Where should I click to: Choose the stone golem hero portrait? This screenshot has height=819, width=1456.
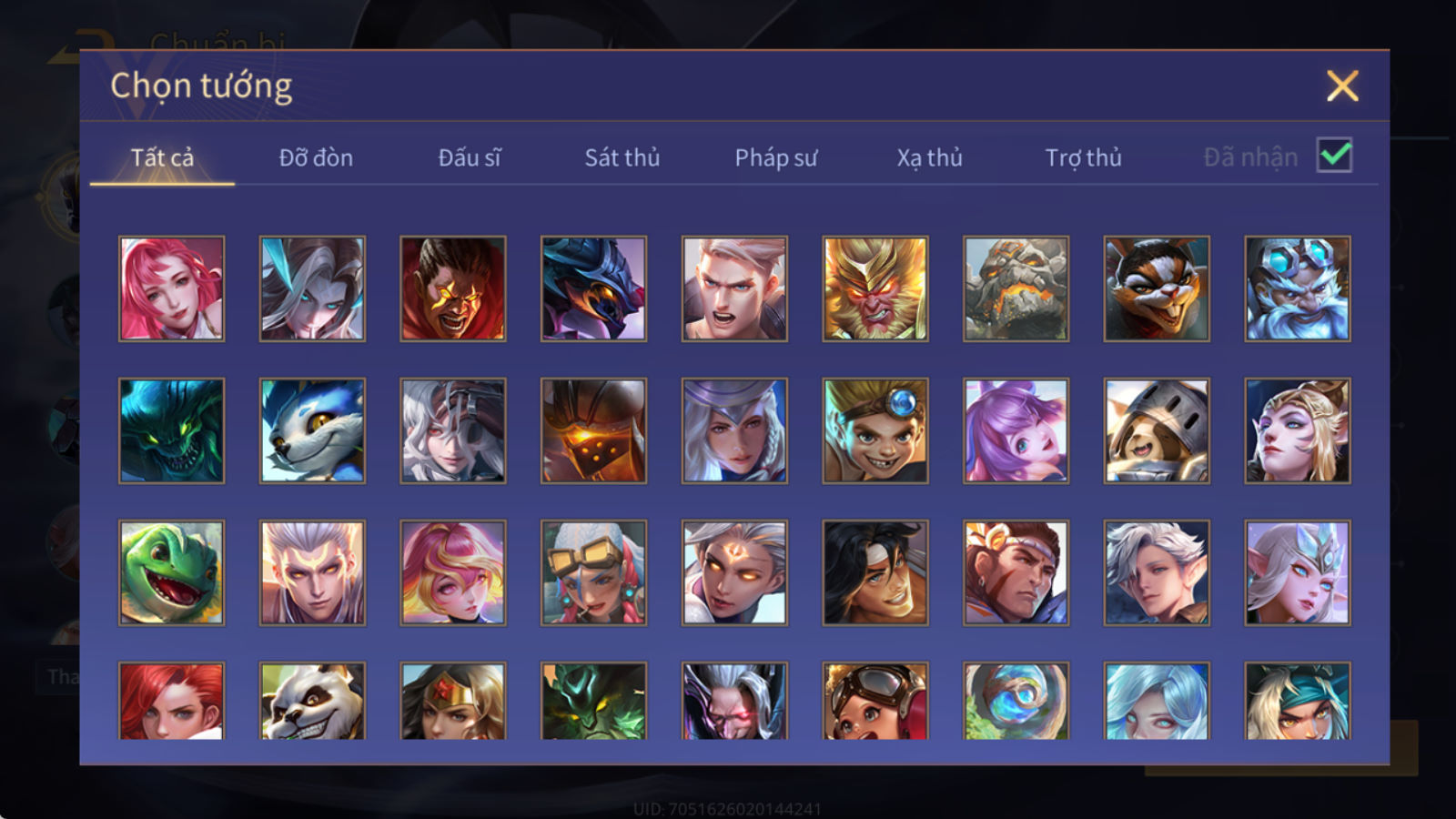[1016, 288]
